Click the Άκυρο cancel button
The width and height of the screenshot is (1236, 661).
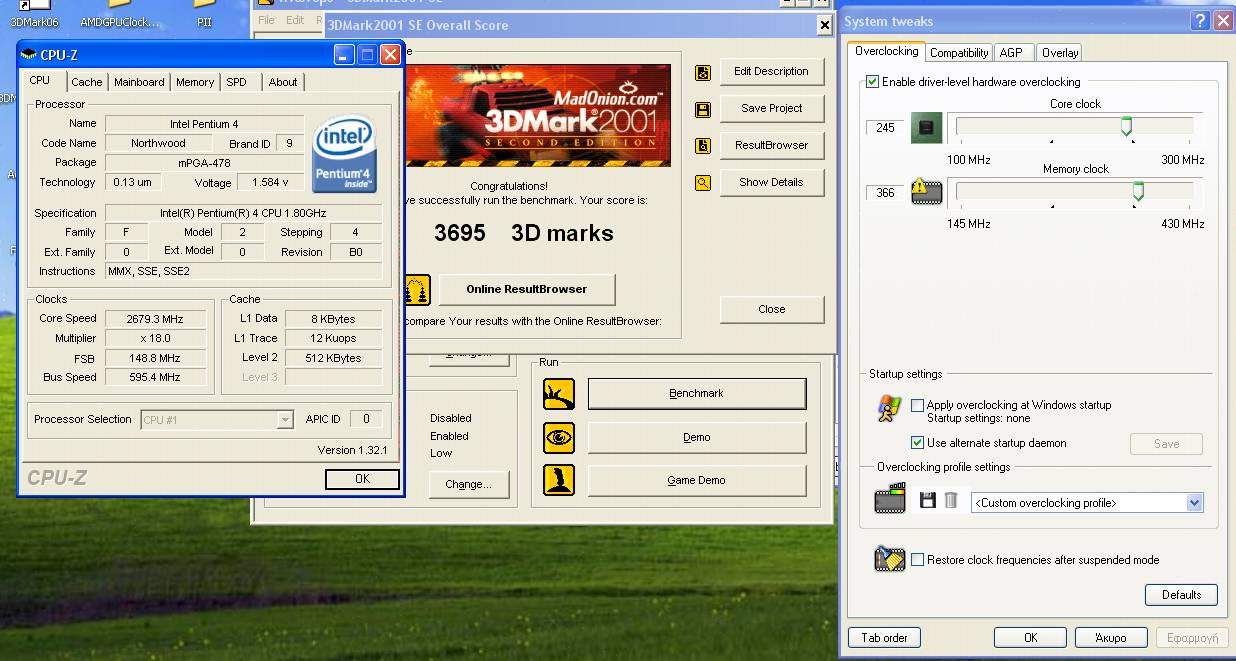coord(1110,638)
